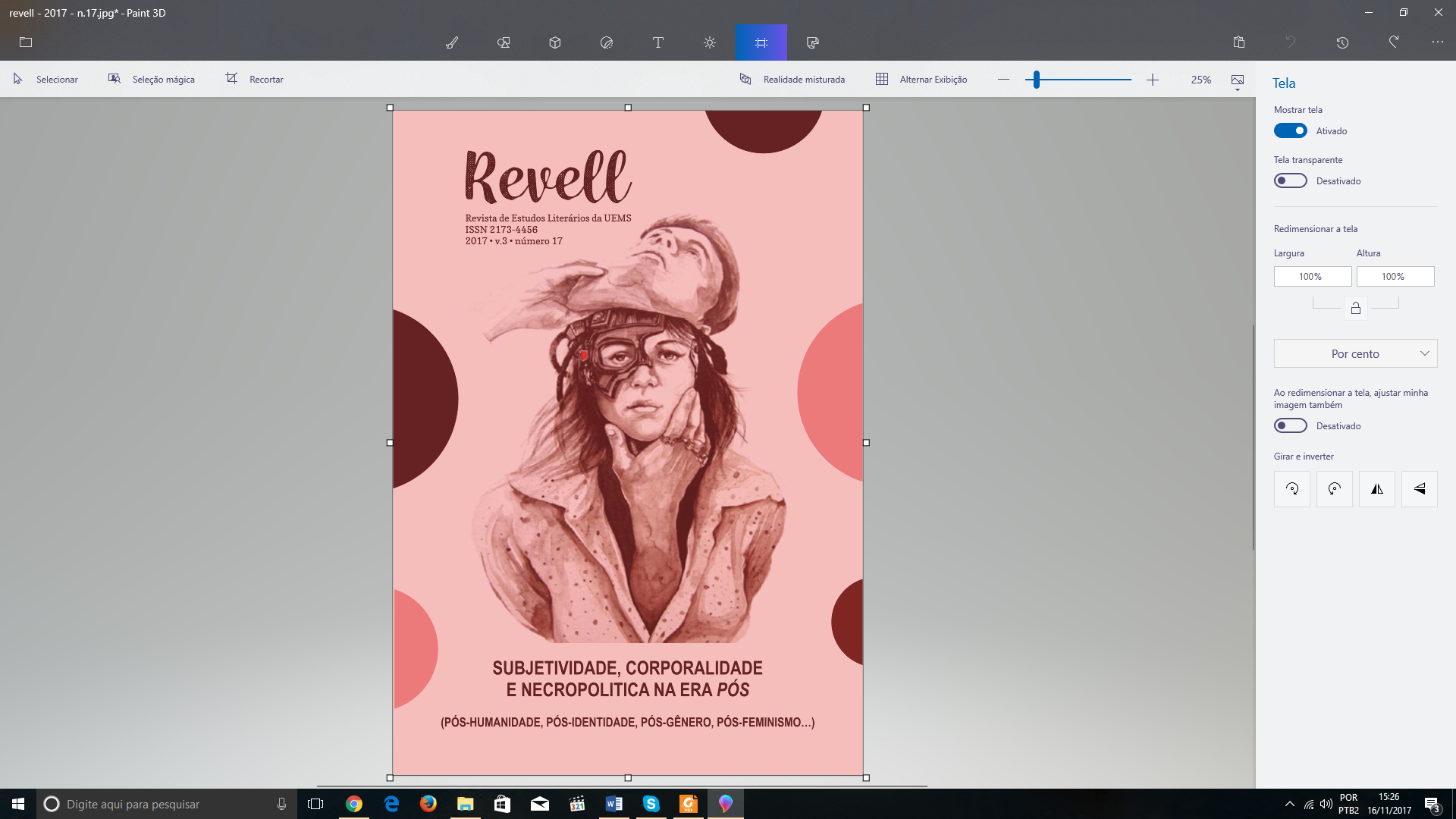Screen dimensions: 1456x819
Task: Toggle the resize-image-with-canvas switch
Action: click(1290, 425)
